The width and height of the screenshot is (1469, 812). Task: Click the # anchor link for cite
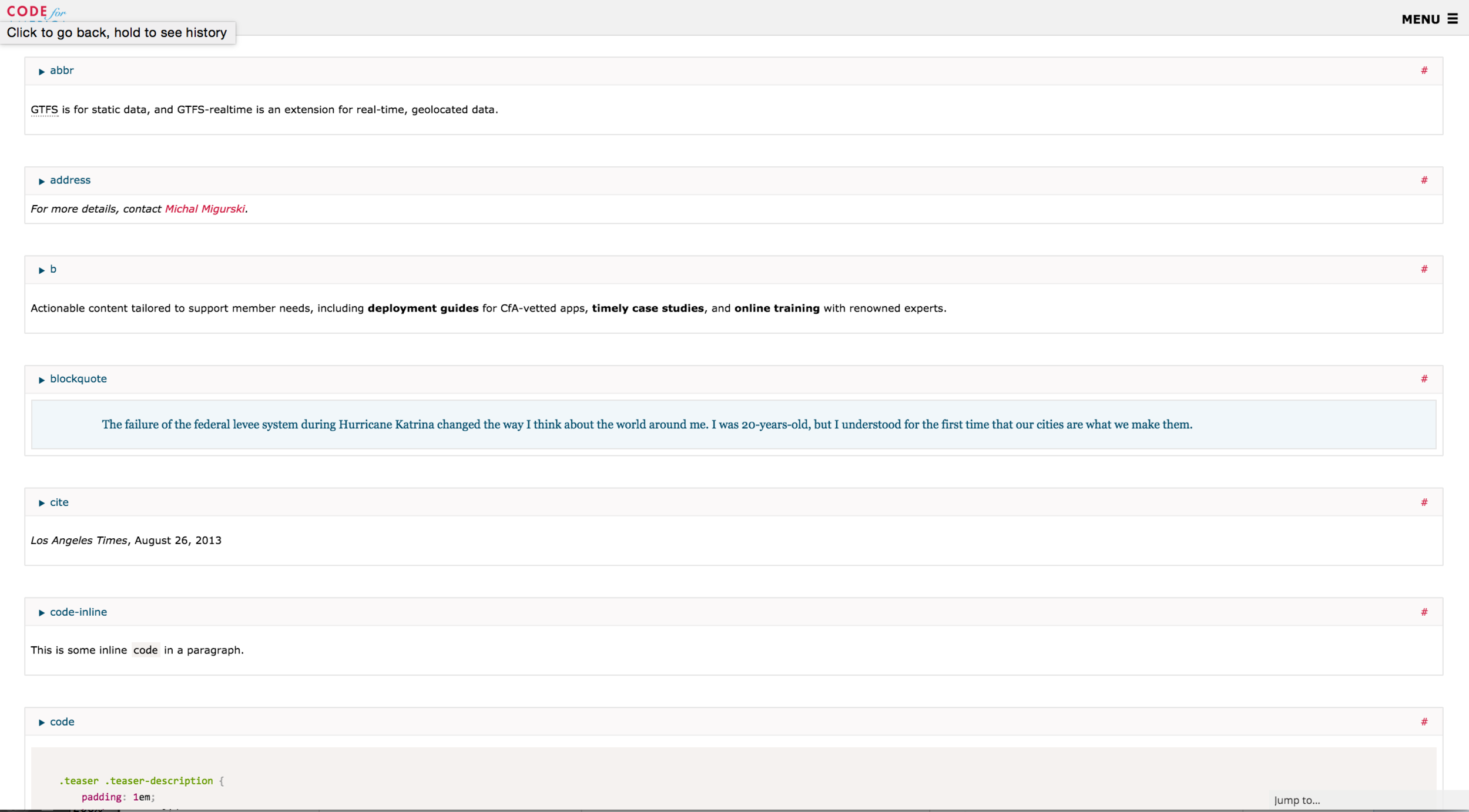click(x=1424, y=502)
